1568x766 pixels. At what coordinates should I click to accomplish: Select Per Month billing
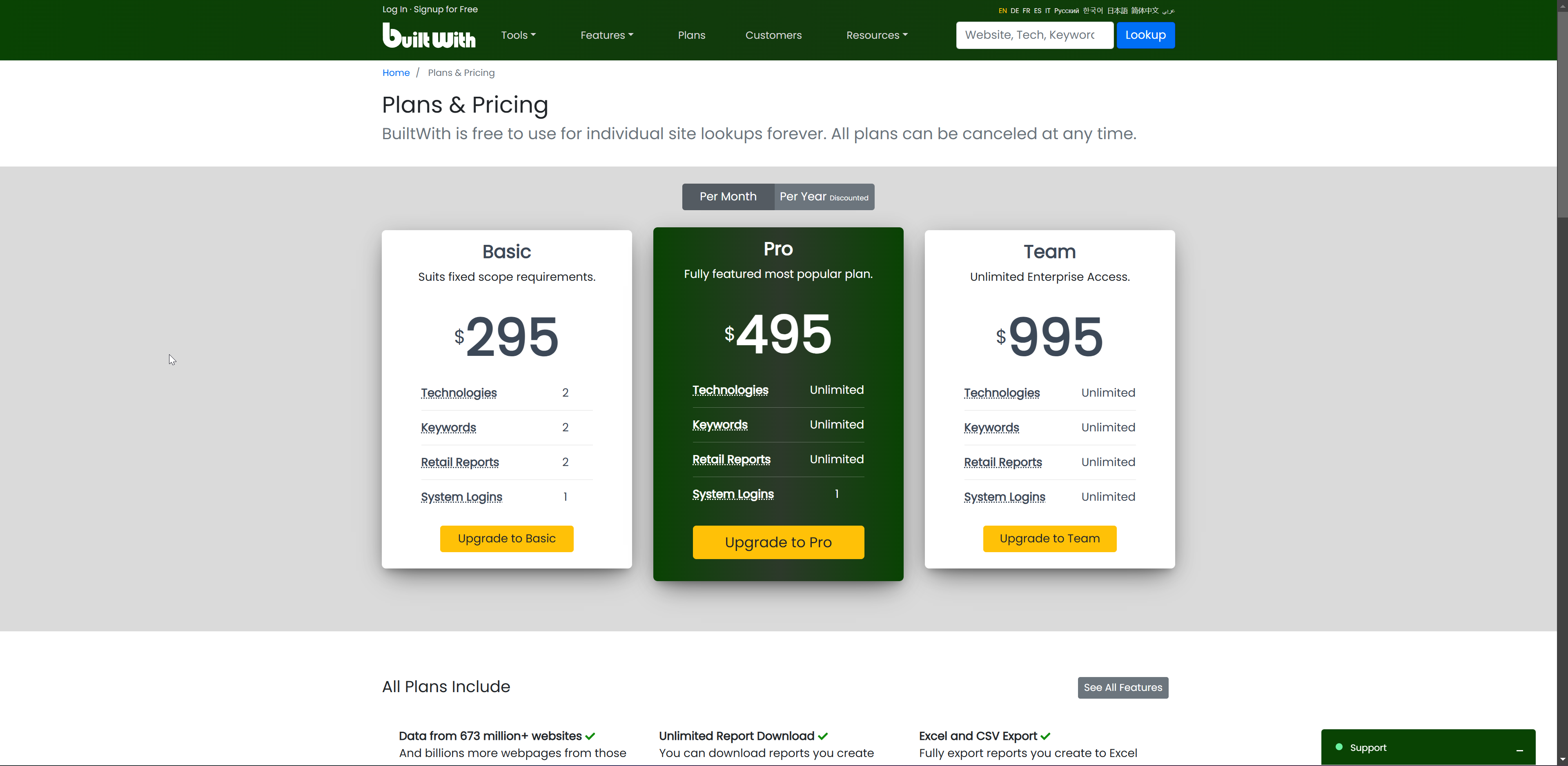point(728,197)
